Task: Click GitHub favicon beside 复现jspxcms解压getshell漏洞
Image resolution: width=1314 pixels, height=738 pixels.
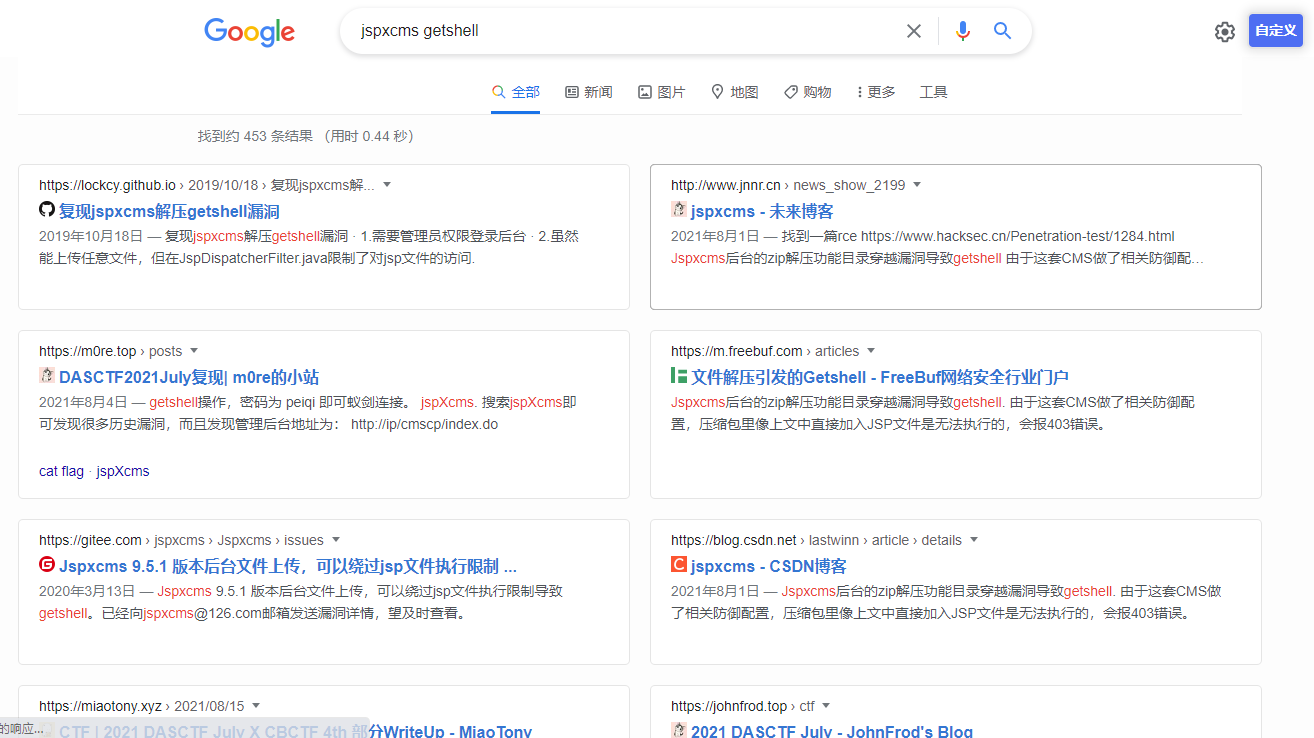Action: 47,210
